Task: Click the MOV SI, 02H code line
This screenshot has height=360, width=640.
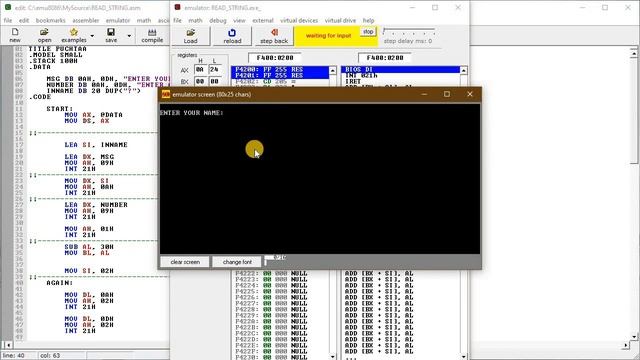Action: pos(89,271)
